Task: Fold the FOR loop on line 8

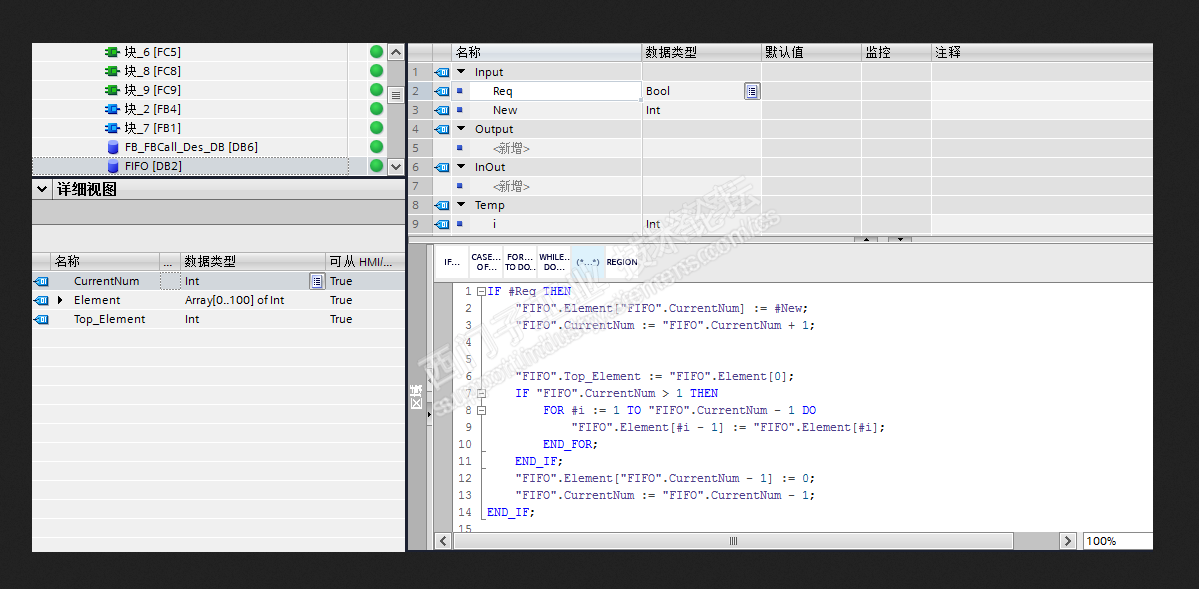Action: pos(480,410)
